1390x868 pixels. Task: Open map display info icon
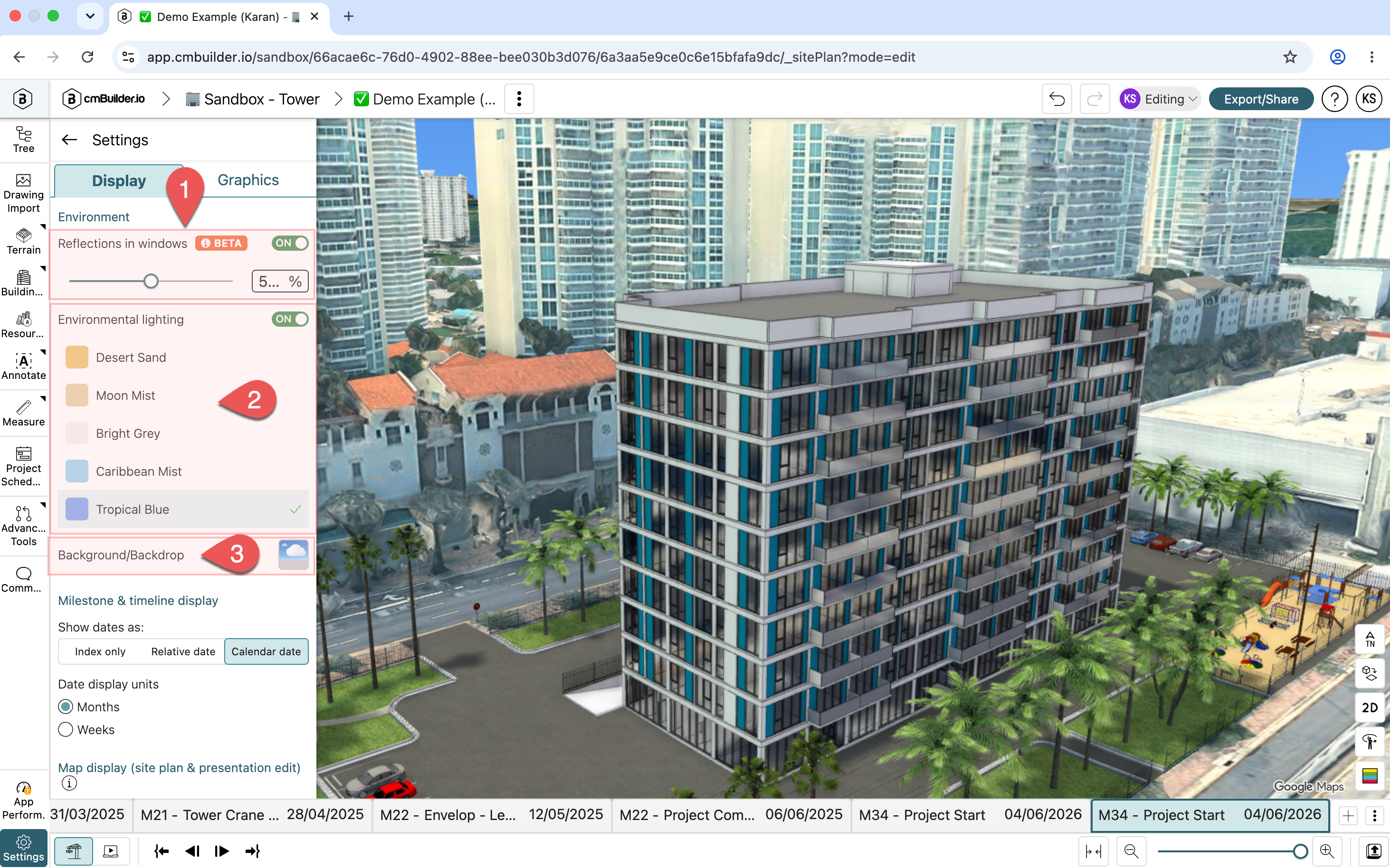click(x=69, y=783)
